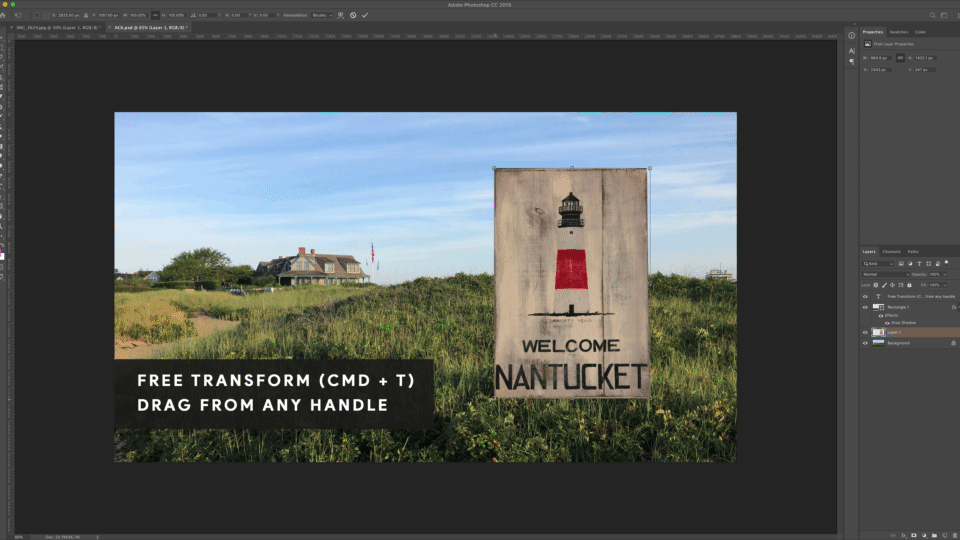This screenshot has width=960, height=540.
Task: Click the rotation angle field in options bar
Action: tap(206, 15)
